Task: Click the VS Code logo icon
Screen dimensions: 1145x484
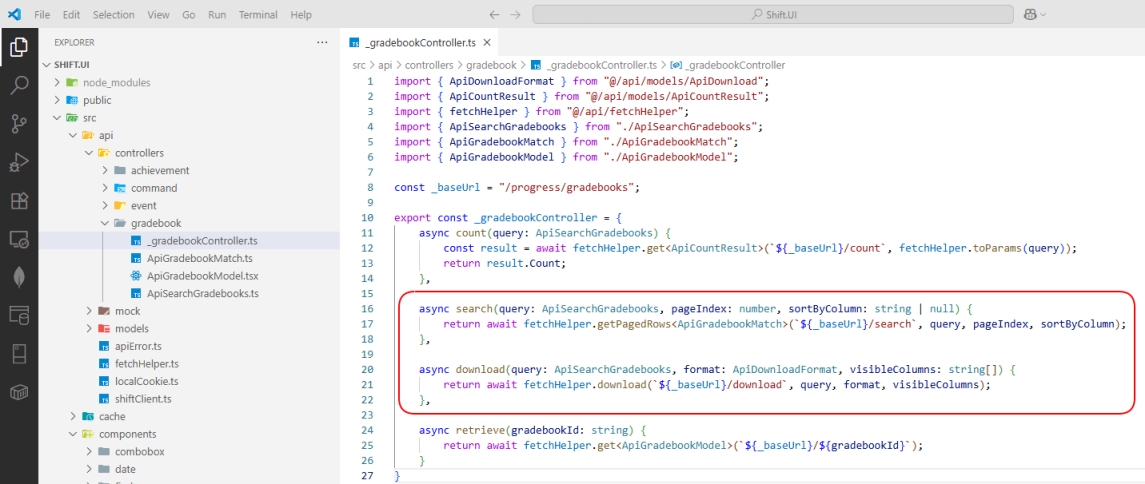Action: pyautogui.click(x=14, y=14)
